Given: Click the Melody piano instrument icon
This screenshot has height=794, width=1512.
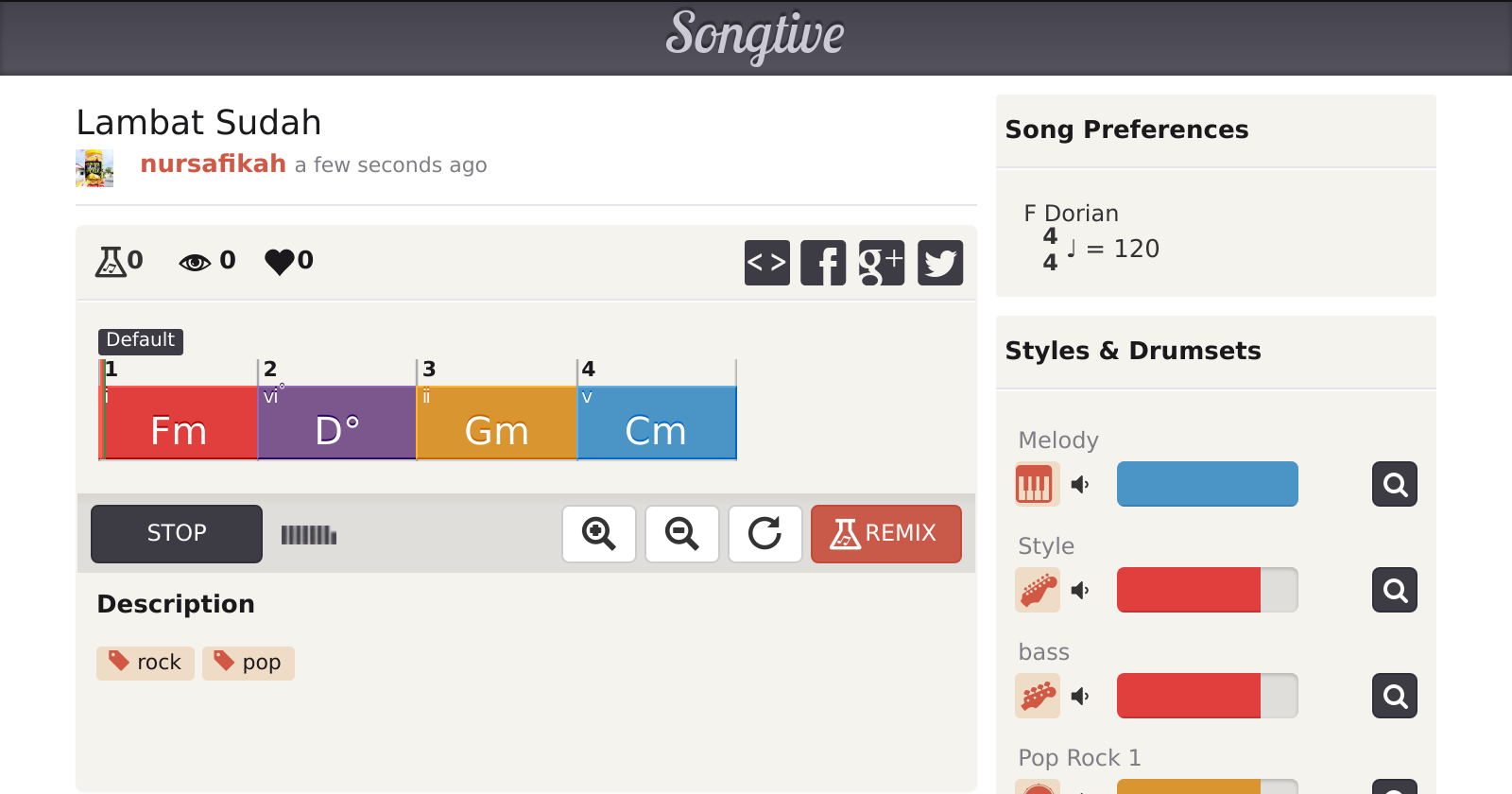Looking at the screenshot, I should click(x=1037, y=485).
